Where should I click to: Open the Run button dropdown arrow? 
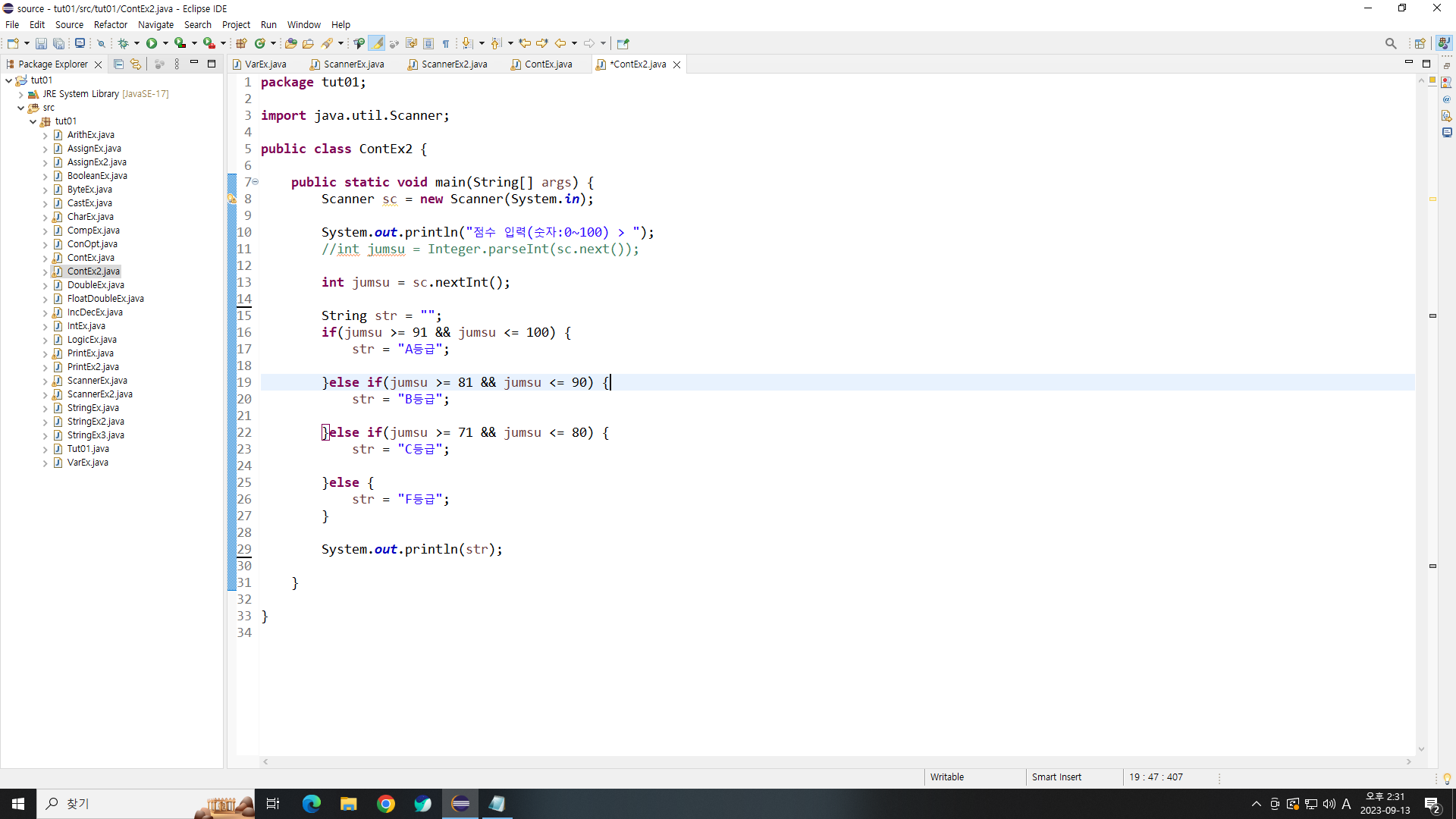coord(165,43)
